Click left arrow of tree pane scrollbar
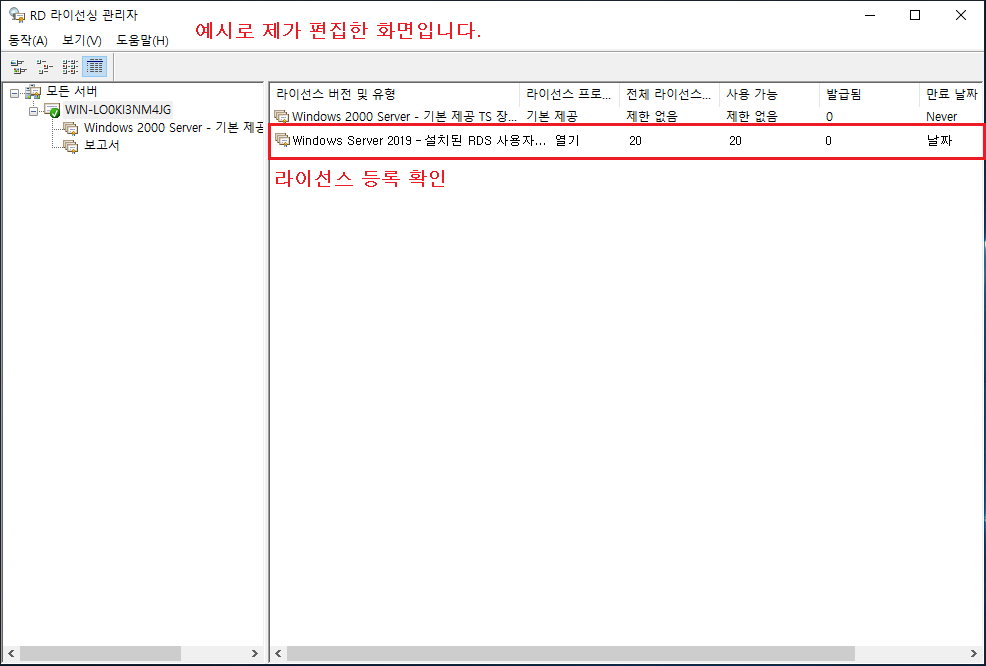Viewport: 986px width, 666px height. click(11, 653)
